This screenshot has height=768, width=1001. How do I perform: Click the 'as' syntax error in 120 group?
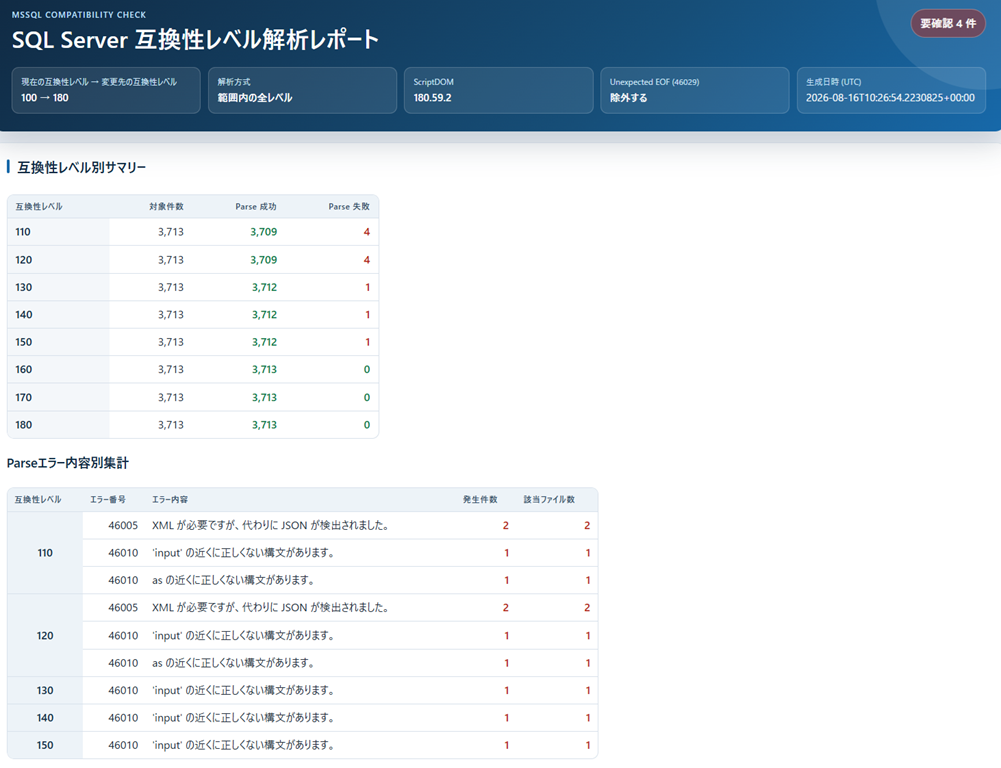pos(234,663)
